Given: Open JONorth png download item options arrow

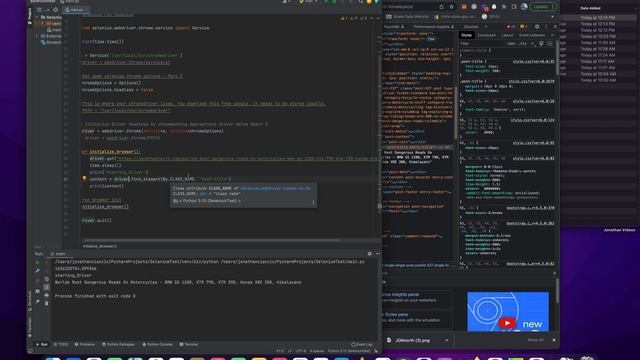Looking at the screenshot, I should click(x=447, y=340).
